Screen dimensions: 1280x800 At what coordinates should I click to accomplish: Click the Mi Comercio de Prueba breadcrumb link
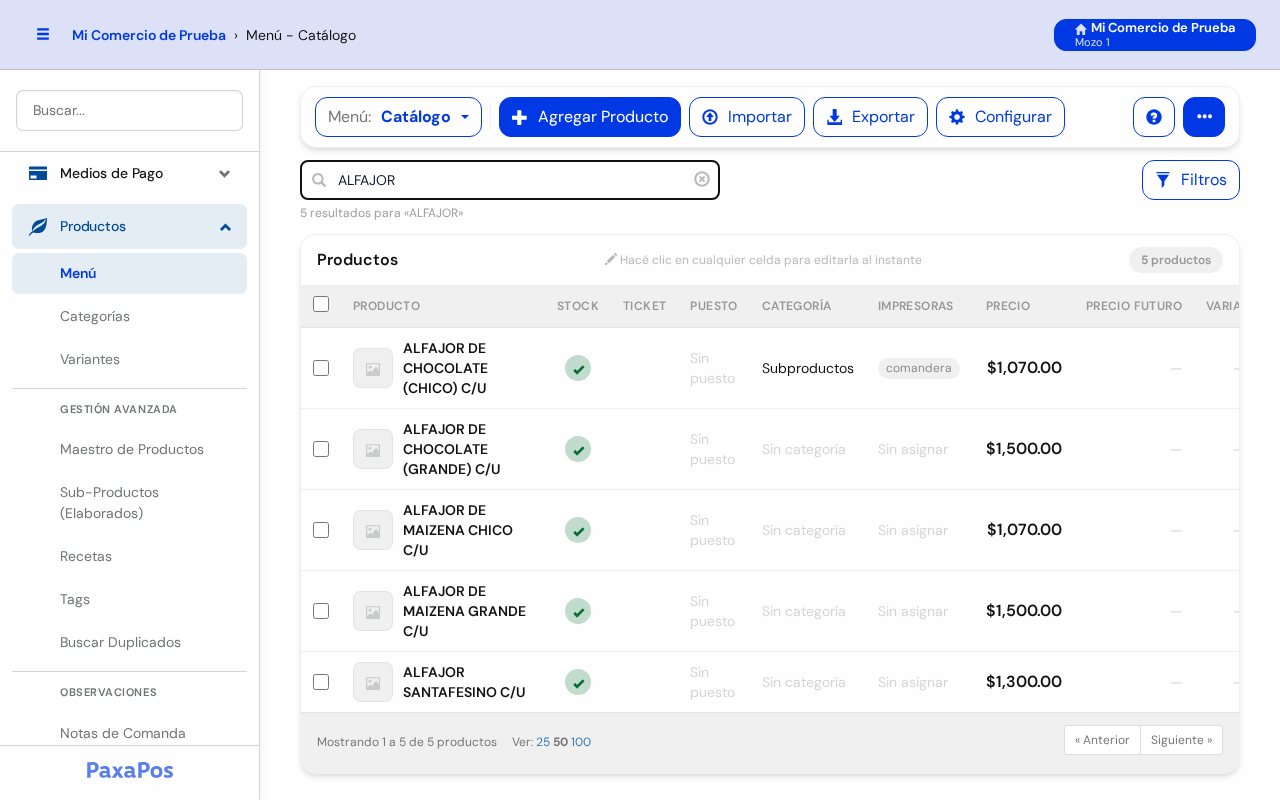pos(149,35)
